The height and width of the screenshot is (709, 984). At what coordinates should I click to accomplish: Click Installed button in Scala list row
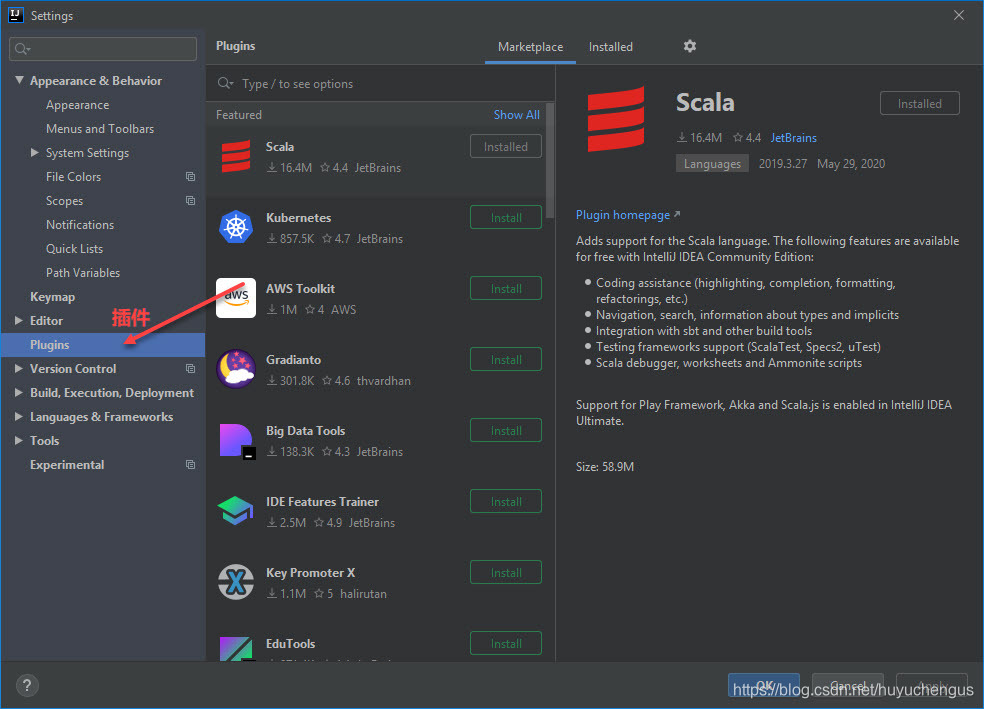click(x=506, y=146)
